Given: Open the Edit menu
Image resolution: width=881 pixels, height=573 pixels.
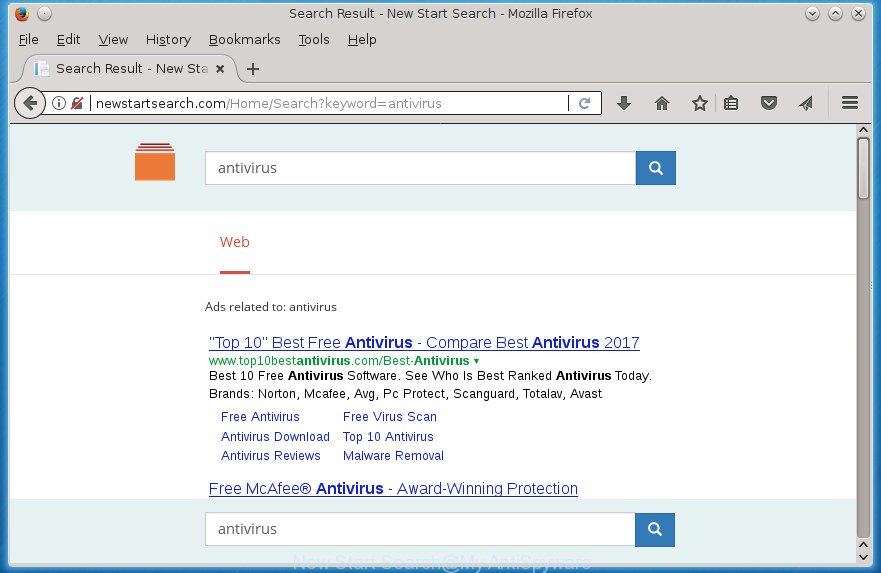Looking at the screenshot, I should click(69, 40).
